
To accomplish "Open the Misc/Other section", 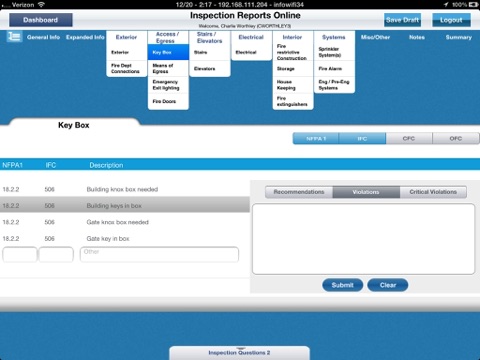I will (x=375, y=37).
